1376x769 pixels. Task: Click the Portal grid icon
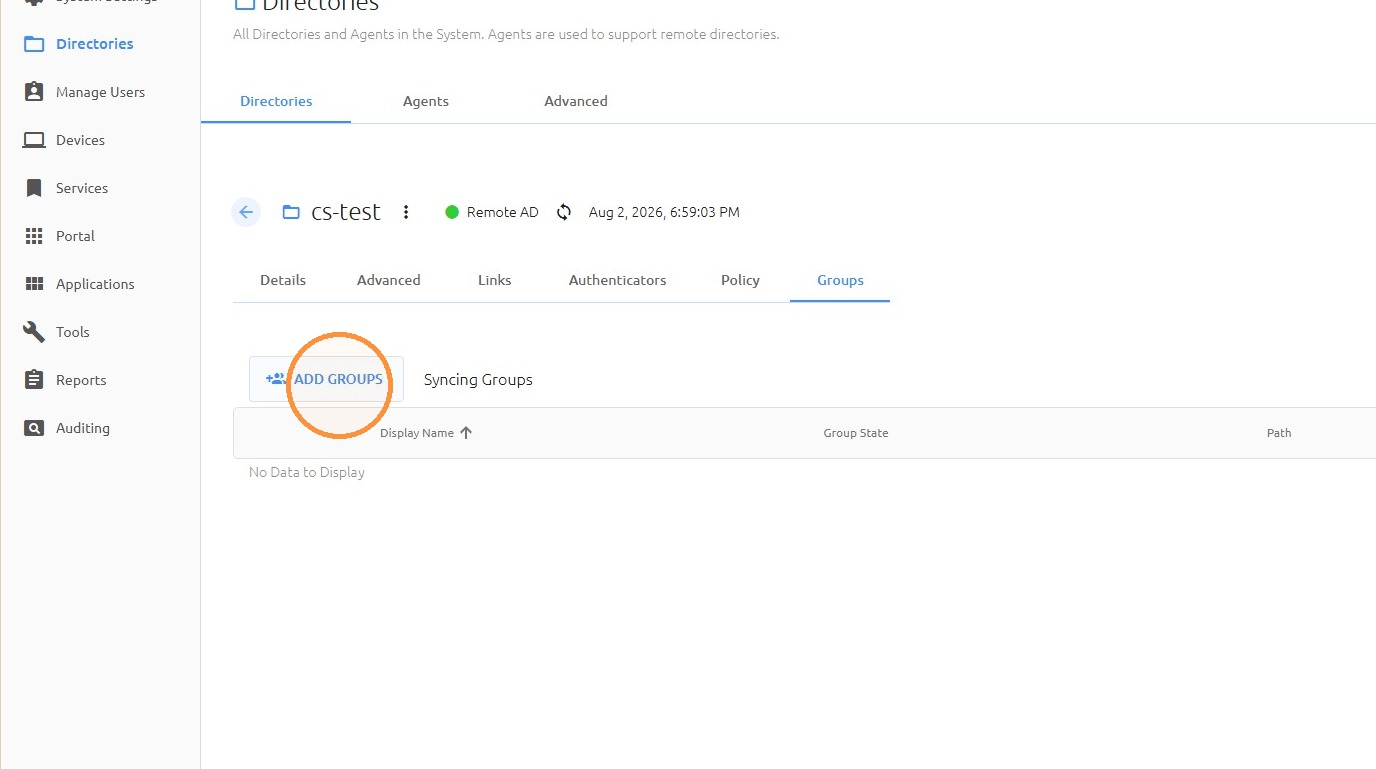point(34,236)
